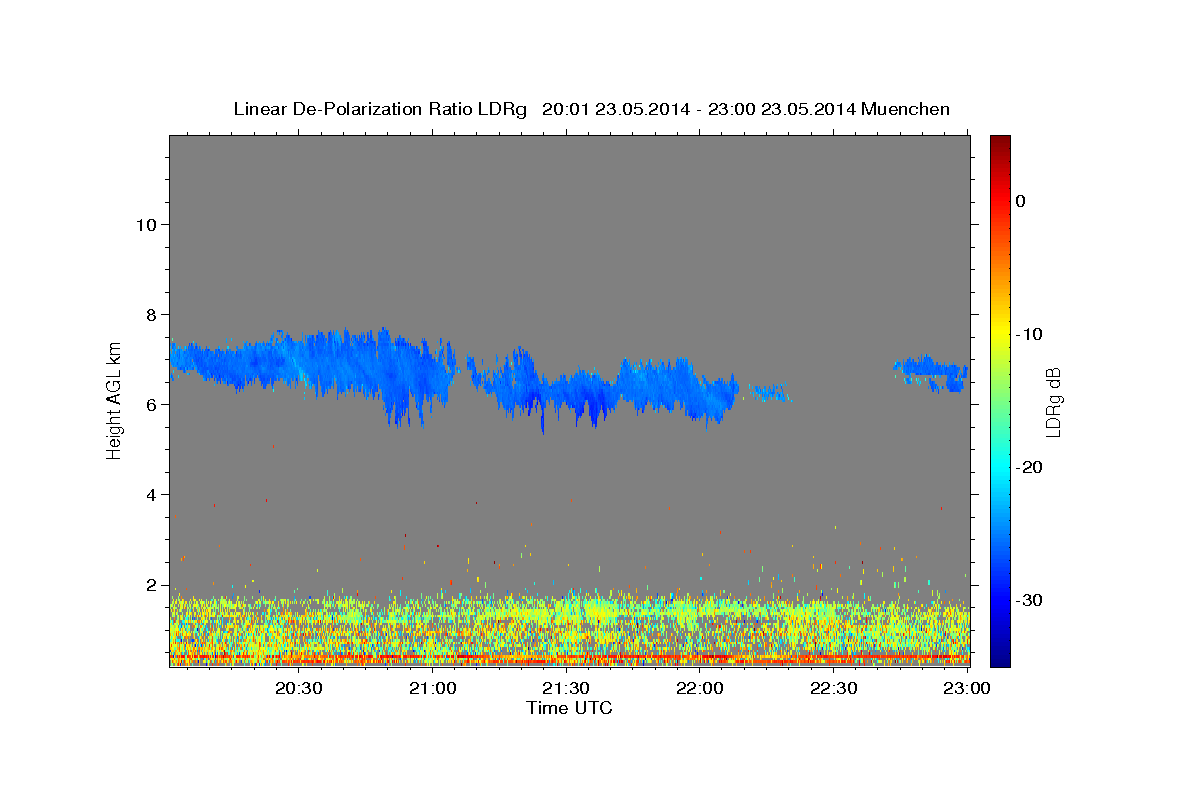This screenshot has height=800, width=1200.
Task: Click the 'LDRg dB' colorbar label
Action: click(1052, 402)
